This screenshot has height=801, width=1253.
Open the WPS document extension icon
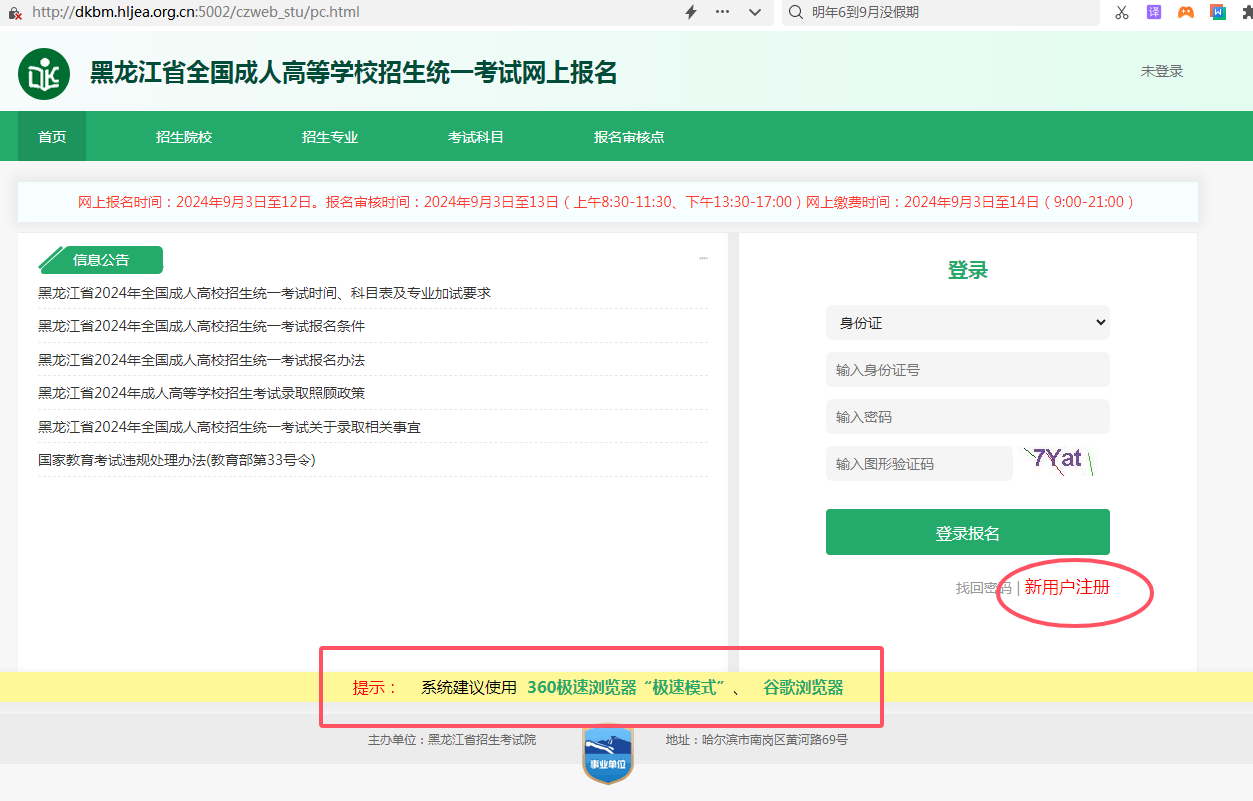pos(1218,12)
